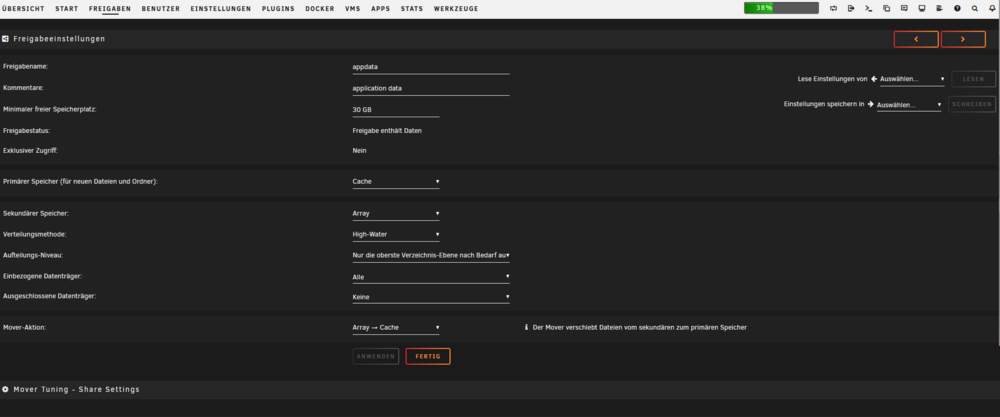Open the FREIGABEN menu item
The image size is (1000, 417).
(110, 9)
